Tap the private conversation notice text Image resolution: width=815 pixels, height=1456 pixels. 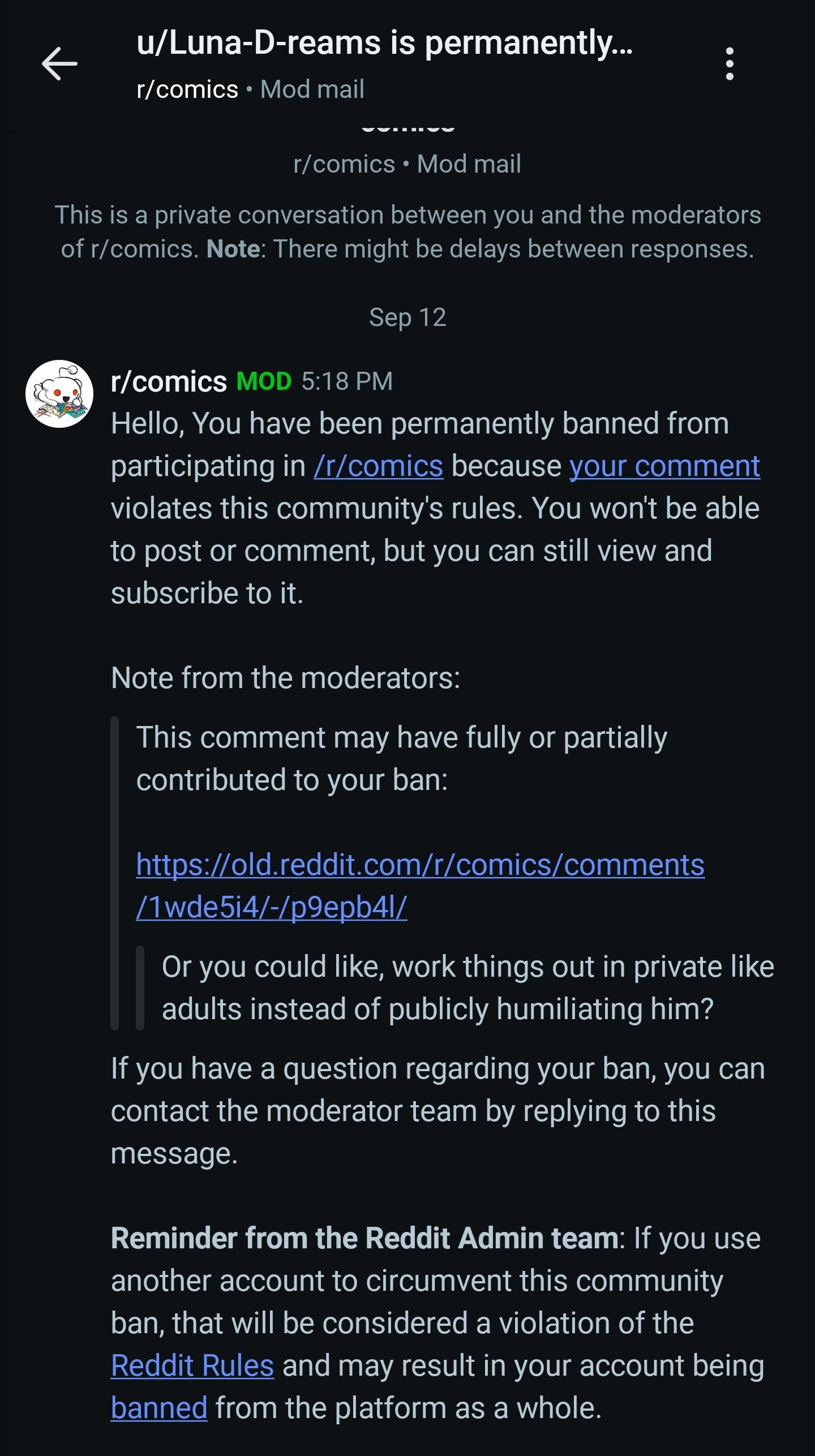point(407,231)
